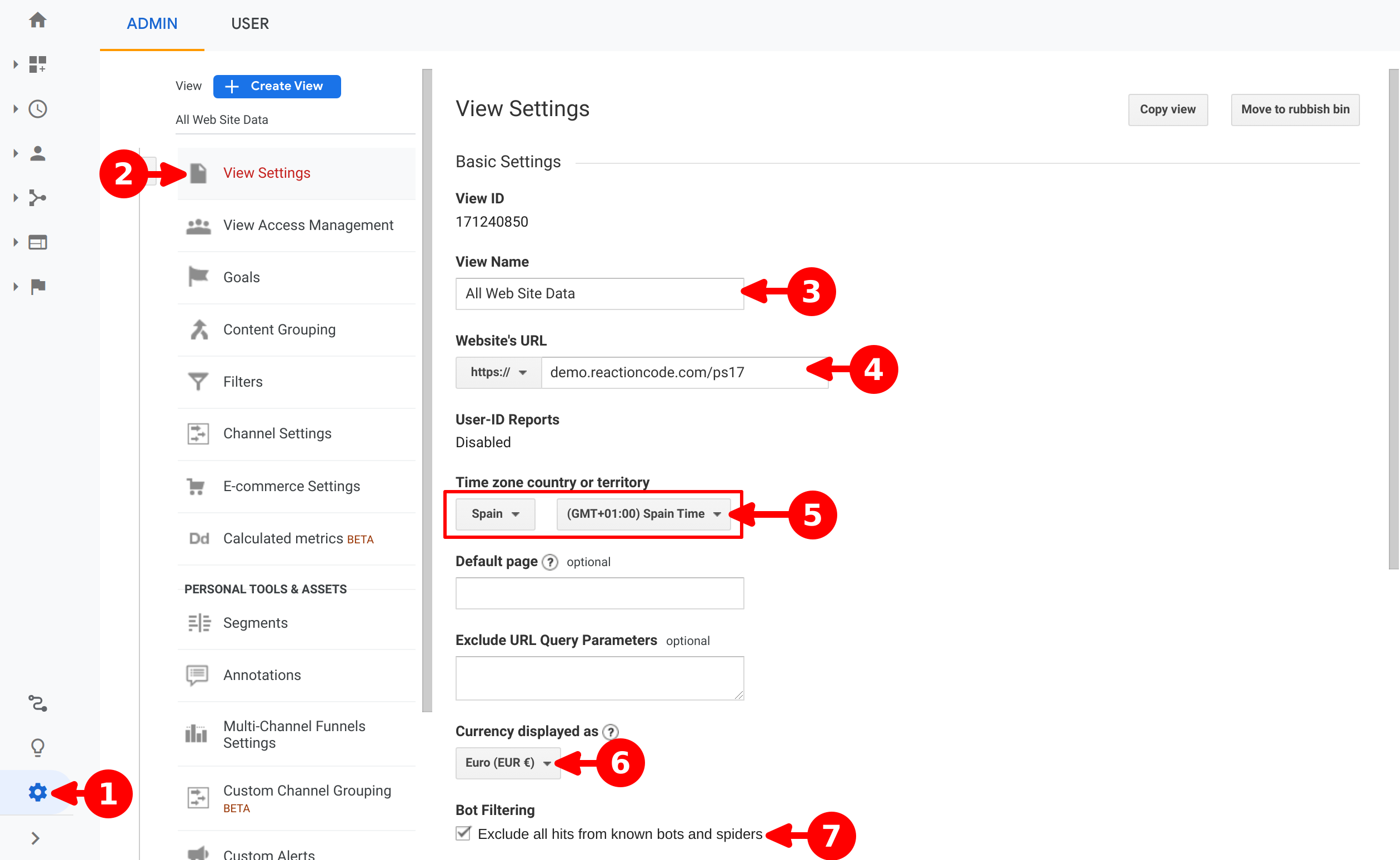Open the Discover lightbulb icon
Viewport: 1400px width, 860px height.
point(38,747)
